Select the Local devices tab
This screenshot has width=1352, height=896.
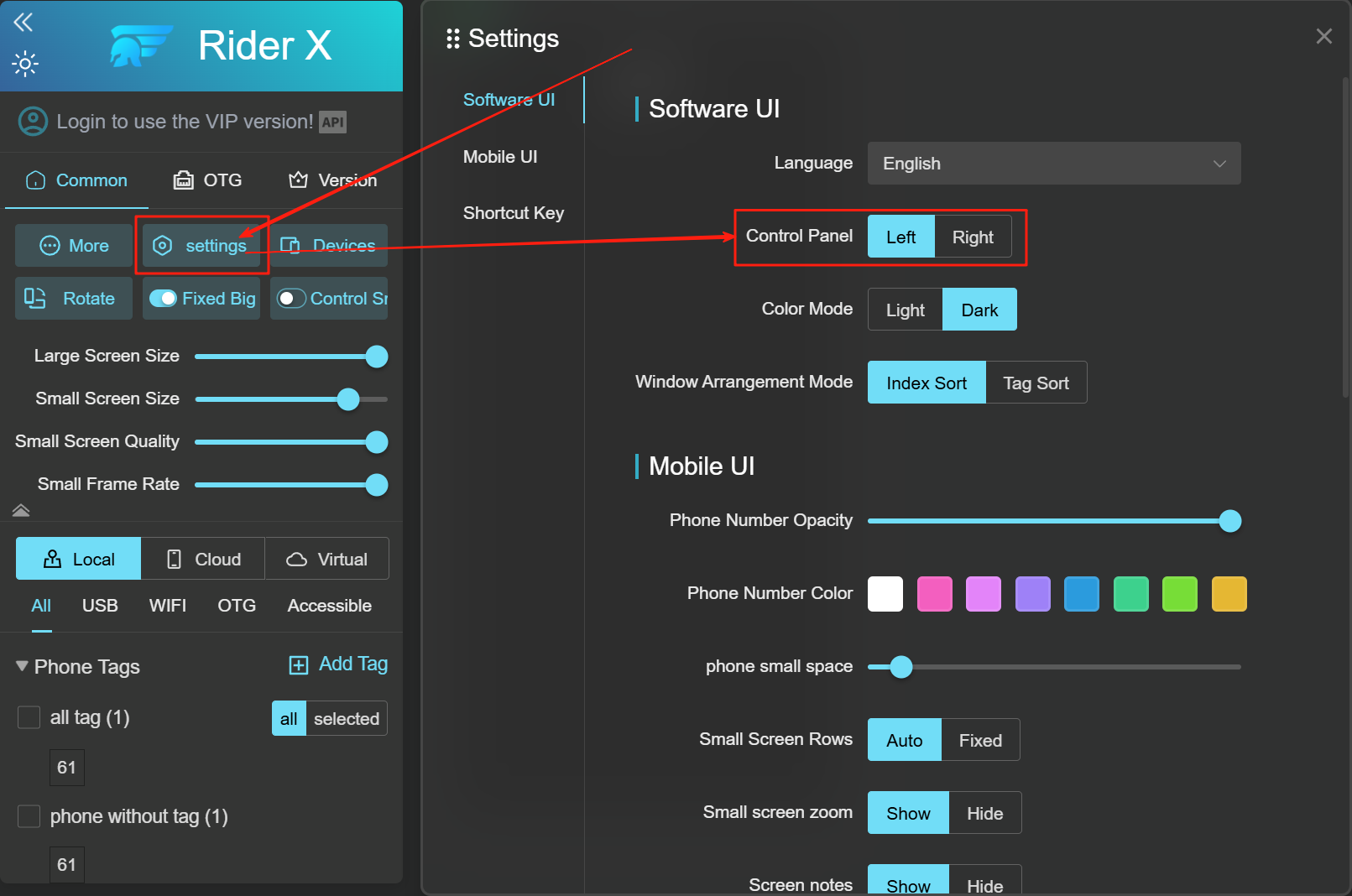tap(78, 560)
